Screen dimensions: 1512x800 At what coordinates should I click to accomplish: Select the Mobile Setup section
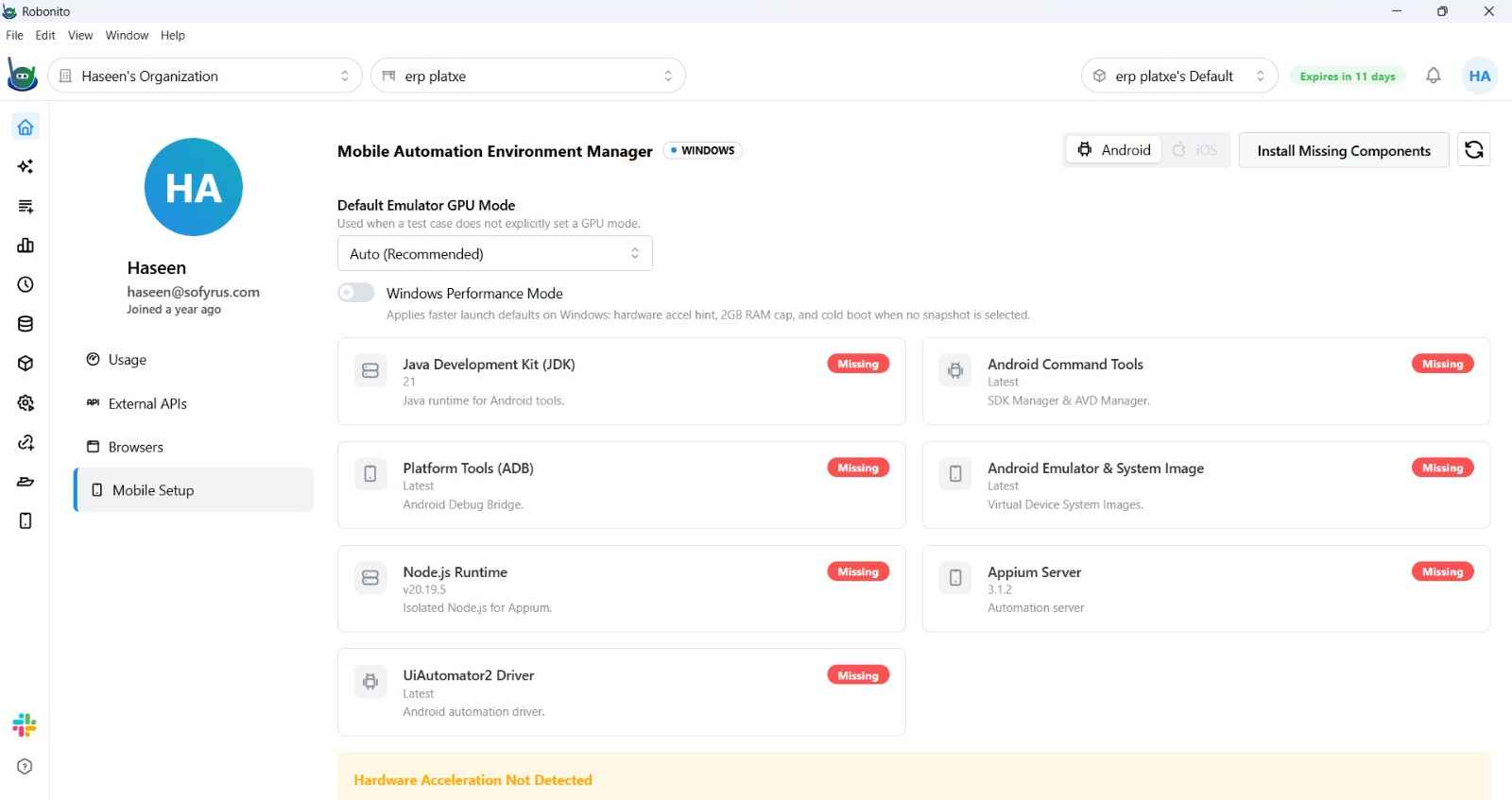tap(194, 490)
